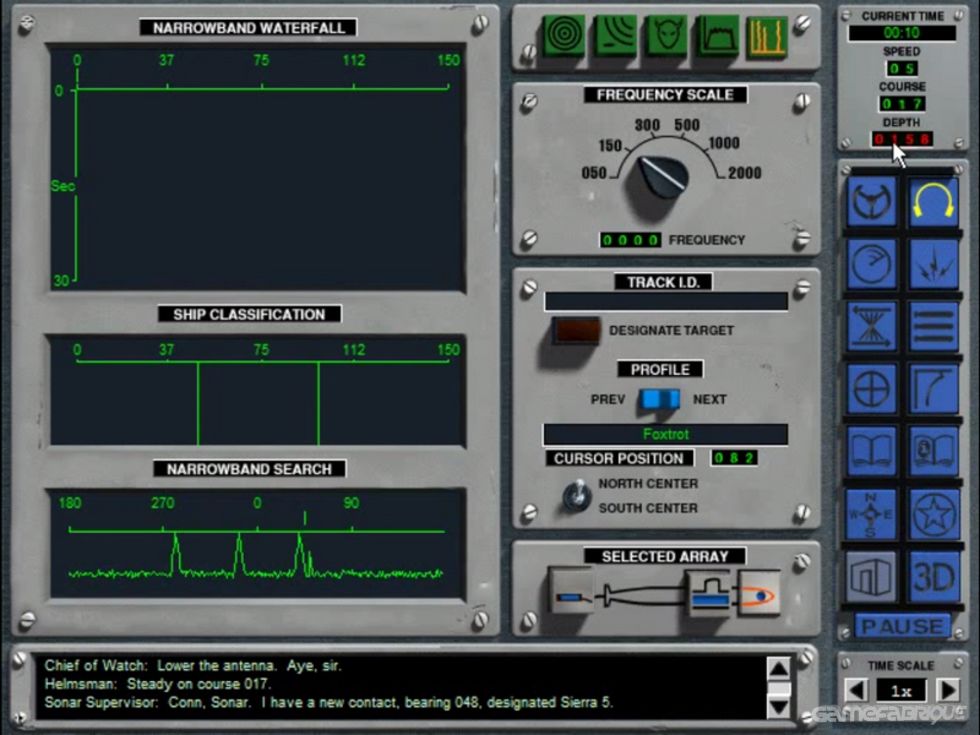Open the weapons explosion station icon
Image resolution: width=980 pixels, height=735 pixels.
pos(933,264)
